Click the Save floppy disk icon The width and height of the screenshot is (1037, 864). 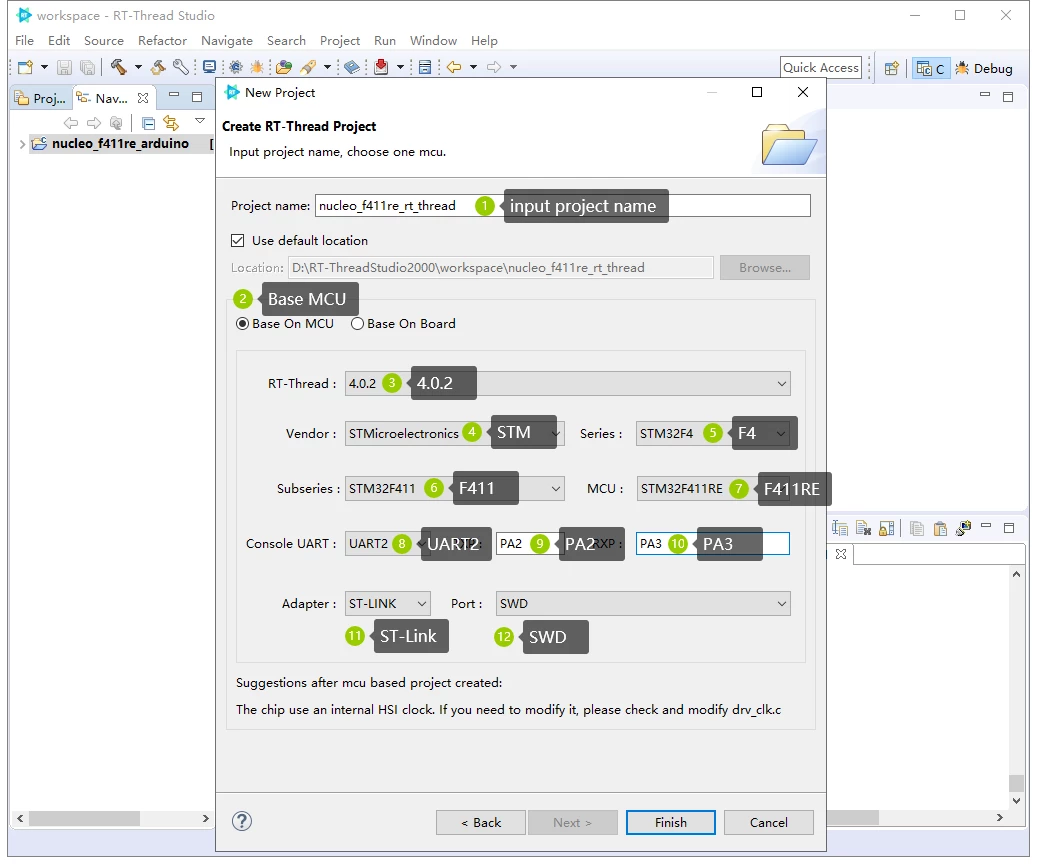(x=64, y=67)
